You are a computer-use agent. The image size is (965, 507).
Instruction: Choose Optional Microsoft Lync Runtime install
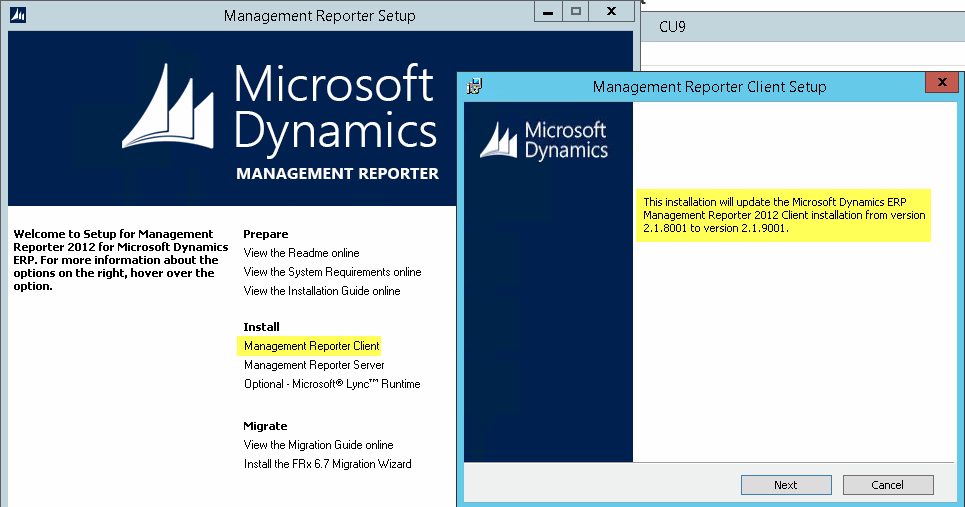(332, 384)
